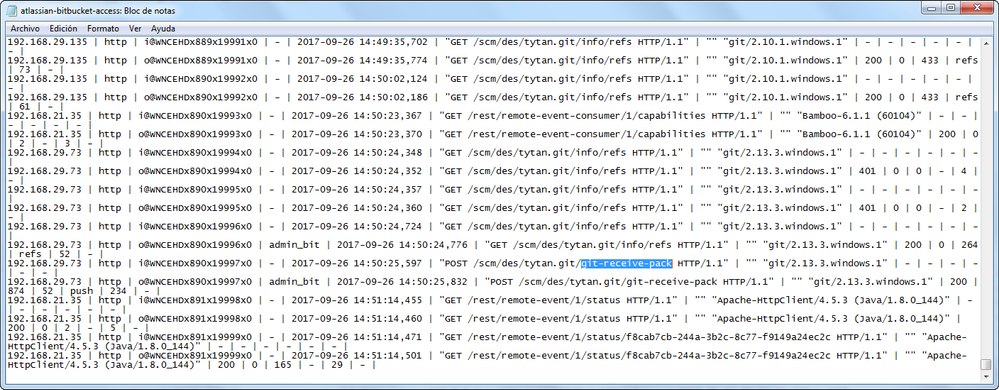
Task: Click the value 264 at row end
Action: click(x=968, y=245)
